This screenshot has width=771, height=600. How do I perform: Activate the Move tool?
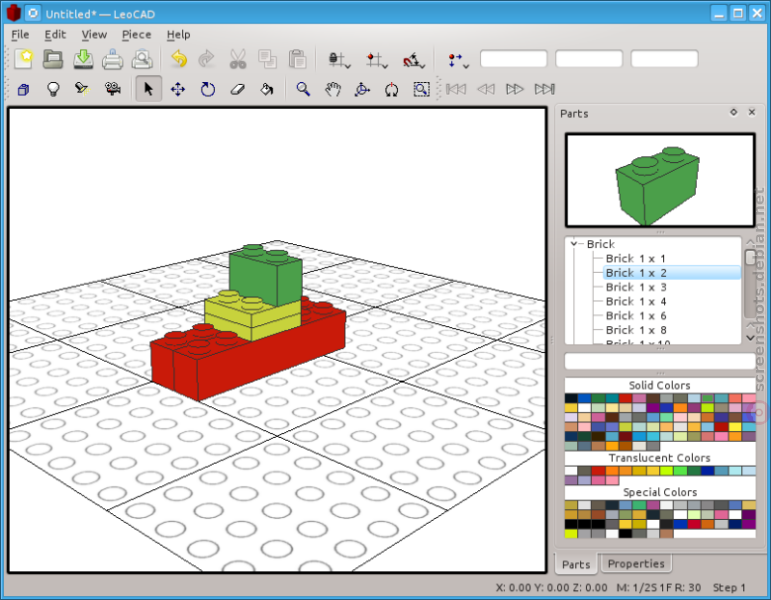(178, 89)
